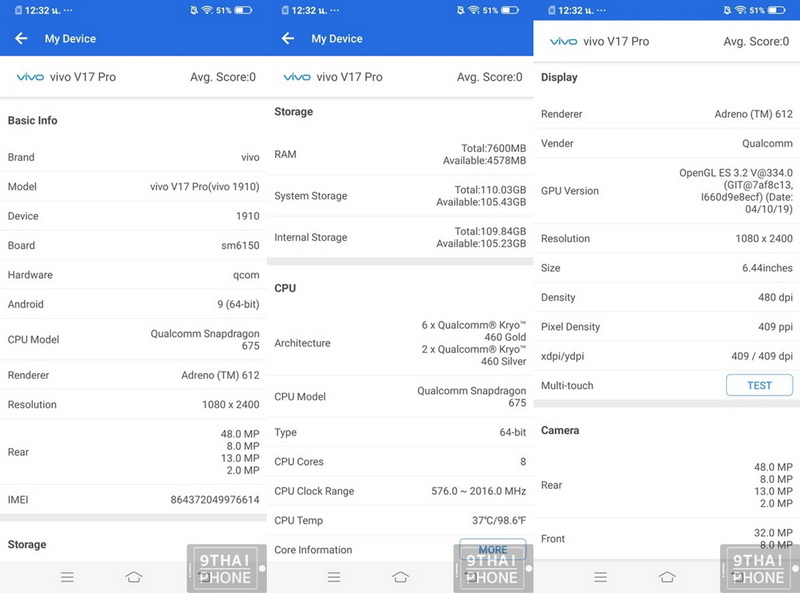800x593 pixels.
Task: Tap the battery icon on the Display screen
Action: tap(777, 10)
